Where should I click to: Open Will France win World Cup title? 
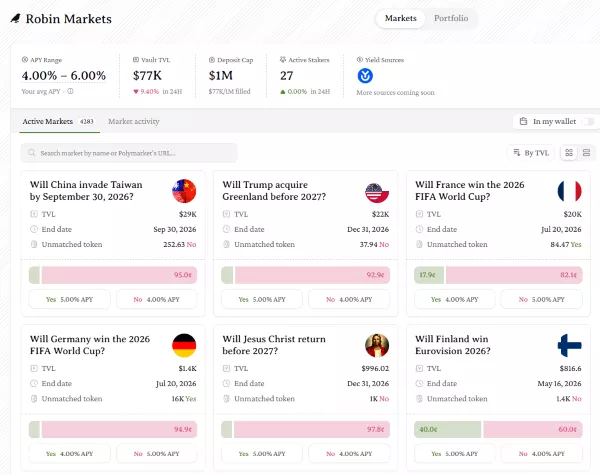pos(470,191)
